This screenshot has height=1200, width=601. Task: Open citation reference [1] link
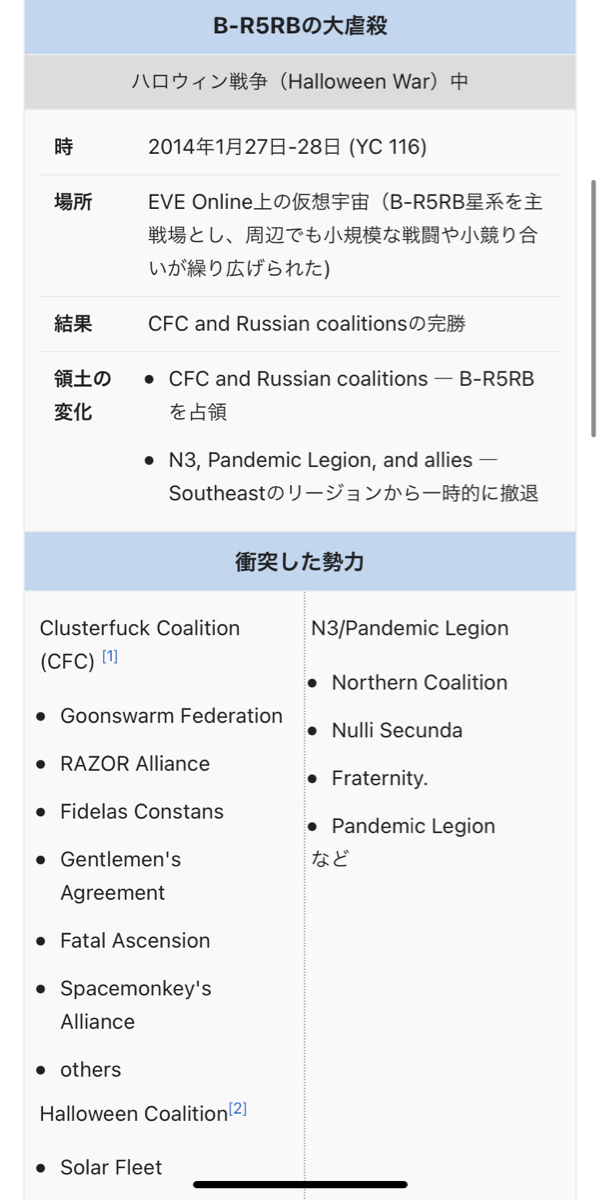point(110,657)
